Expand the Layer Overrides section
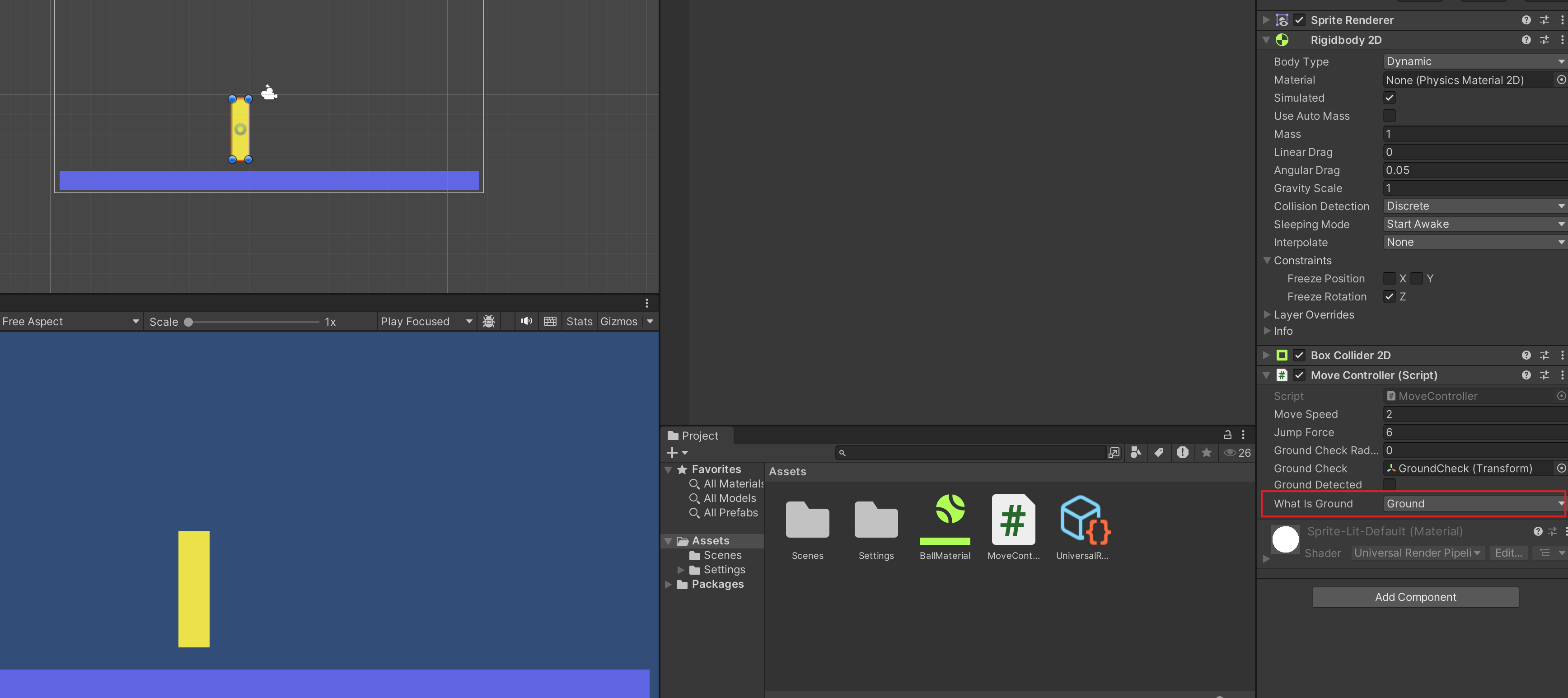Screen dimensions: 1568x698 [x=1267, y=314]
